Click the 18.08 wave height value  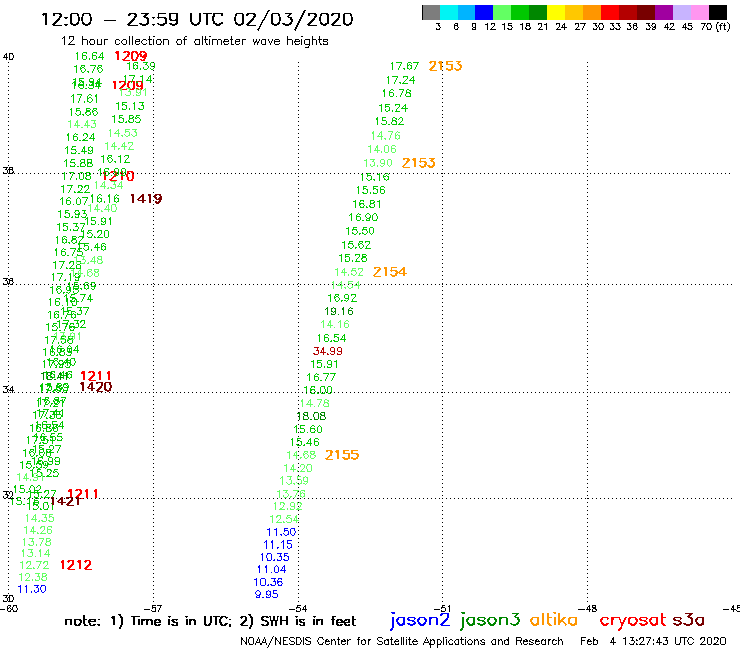click(x=311, y=416)
